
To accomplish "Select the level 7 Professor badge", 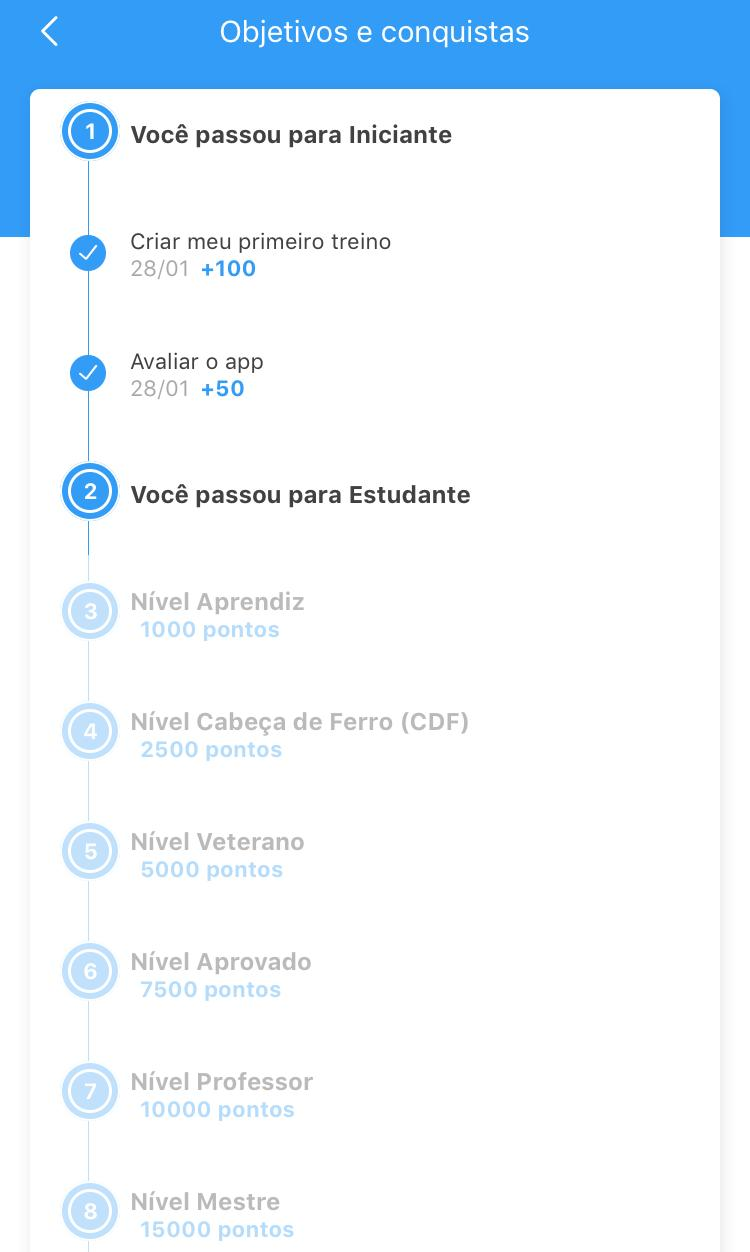I will (90, 1091).
